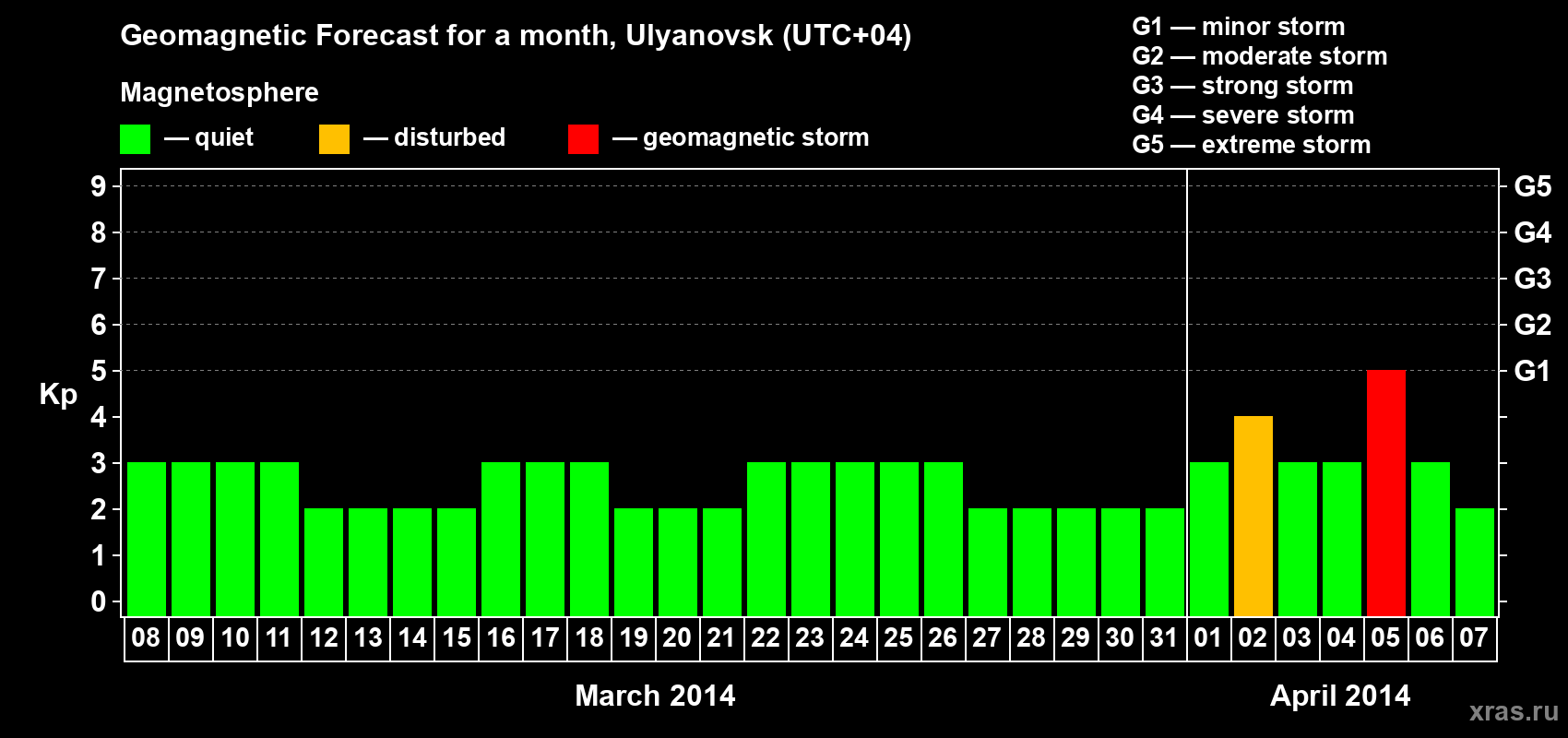Image resolution: width=1568 pixels, height=738 pixels.
Task: Click the G3 right-axis label
Action: [x=1533, y=279]
